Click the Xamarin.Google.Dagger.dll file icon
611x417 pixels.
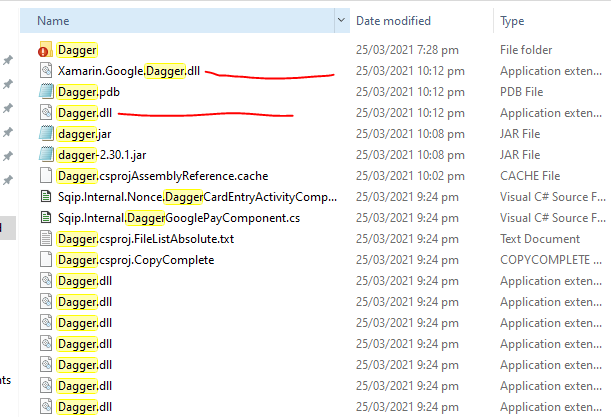(x=46, y=71)
